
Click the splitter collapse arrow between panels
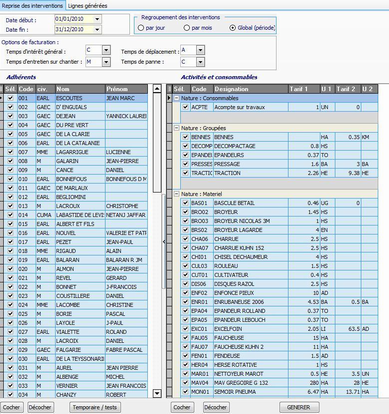pos(164,242)
